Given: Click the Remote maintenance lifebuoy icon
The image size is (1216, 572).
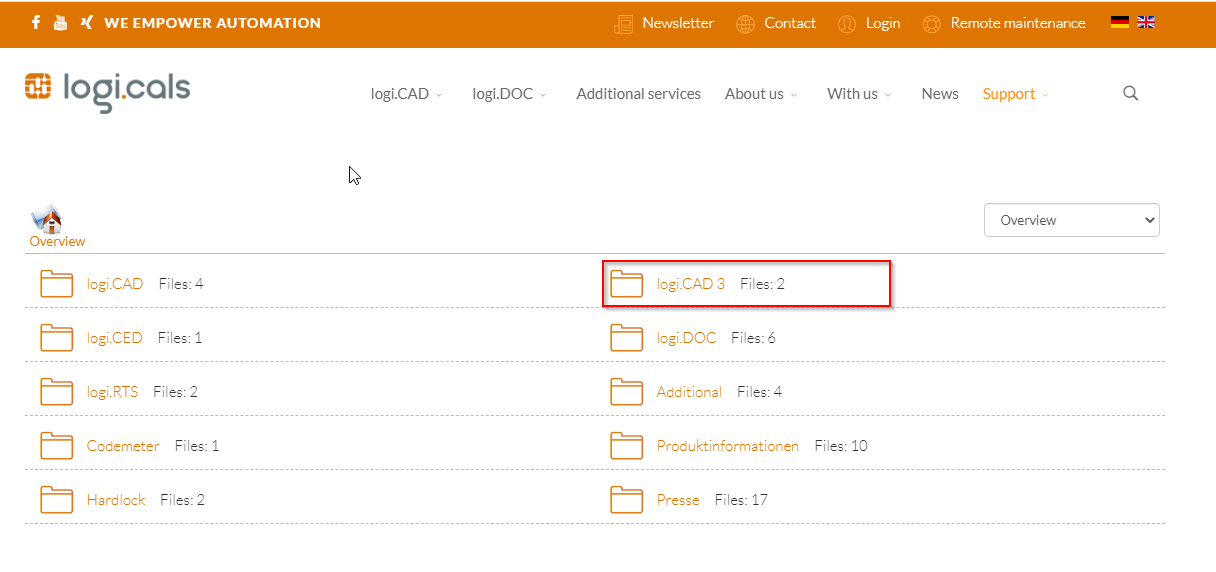Looking at the screenshot, I should 932,23.
